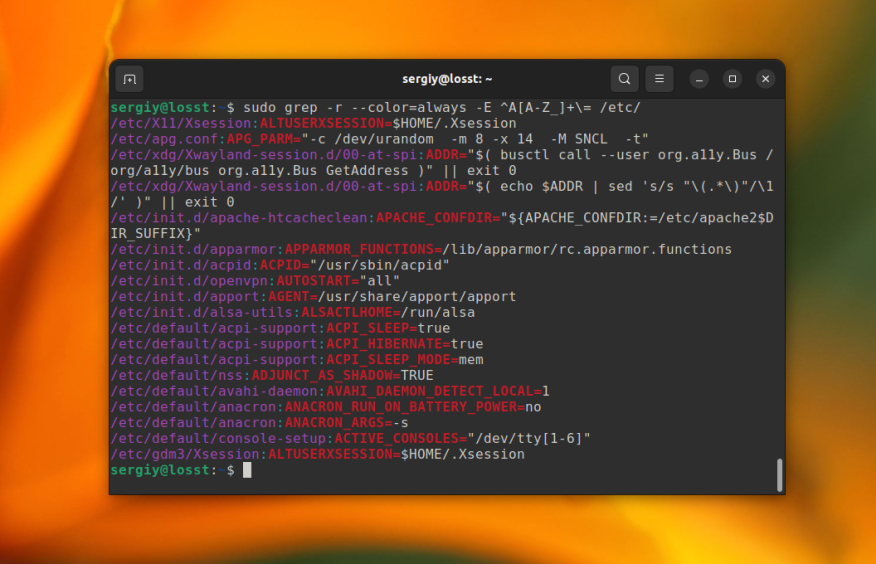The height and width of the screenshot is (564, 876).
Task: Click the /etc/apg.conf APG_PARM line
Action: coord(379,138)
